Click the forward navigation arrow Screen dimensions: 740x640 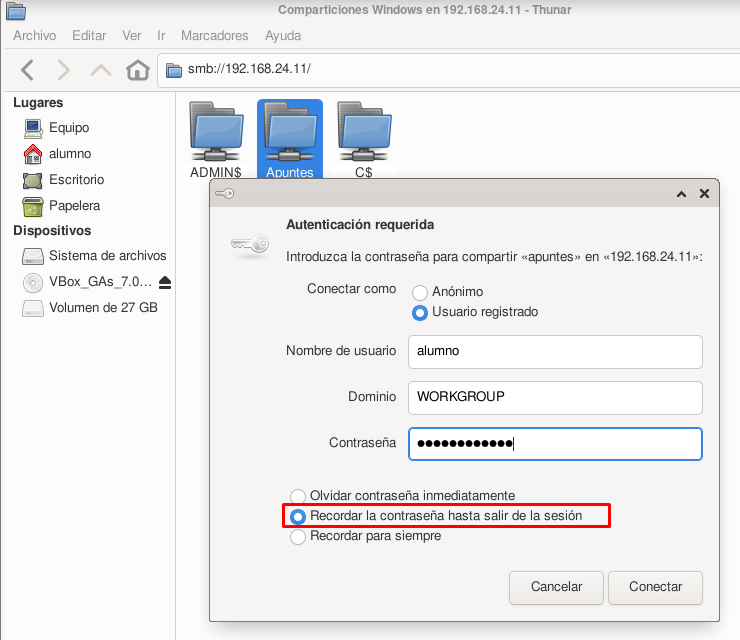tap(64, 70)
